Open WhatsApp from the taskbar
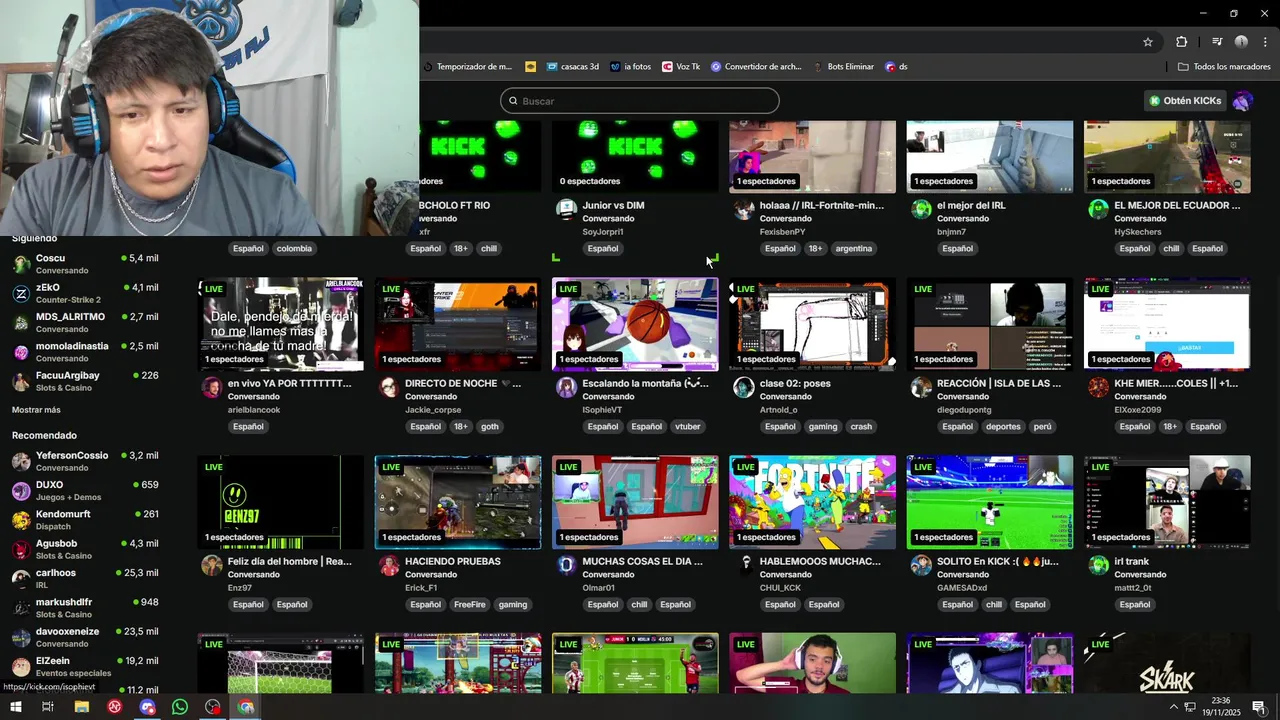The image size is (1280, 720). pos(180,707)
